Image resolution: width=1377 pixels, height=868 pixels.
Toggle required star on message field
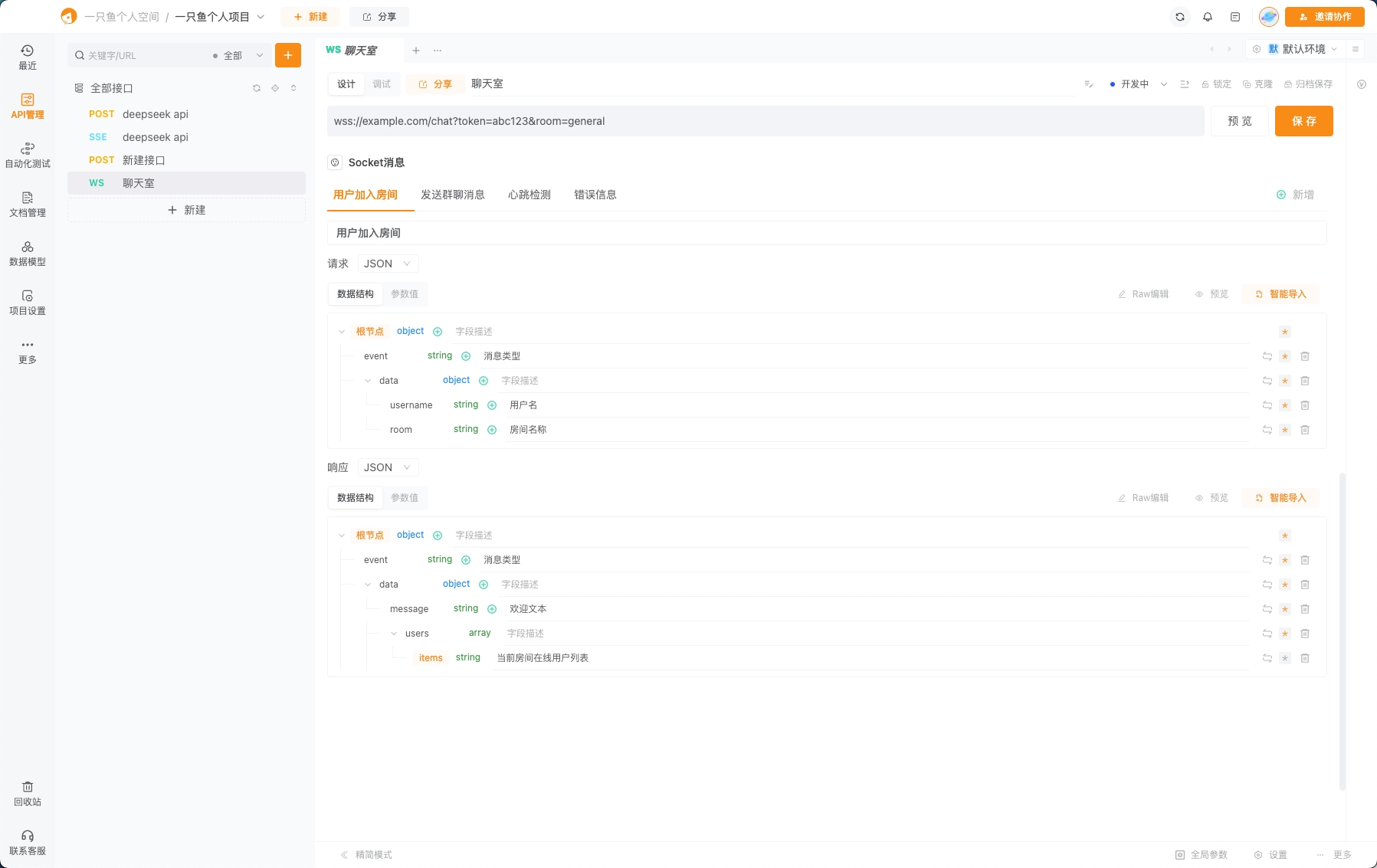click(1285, 609)
